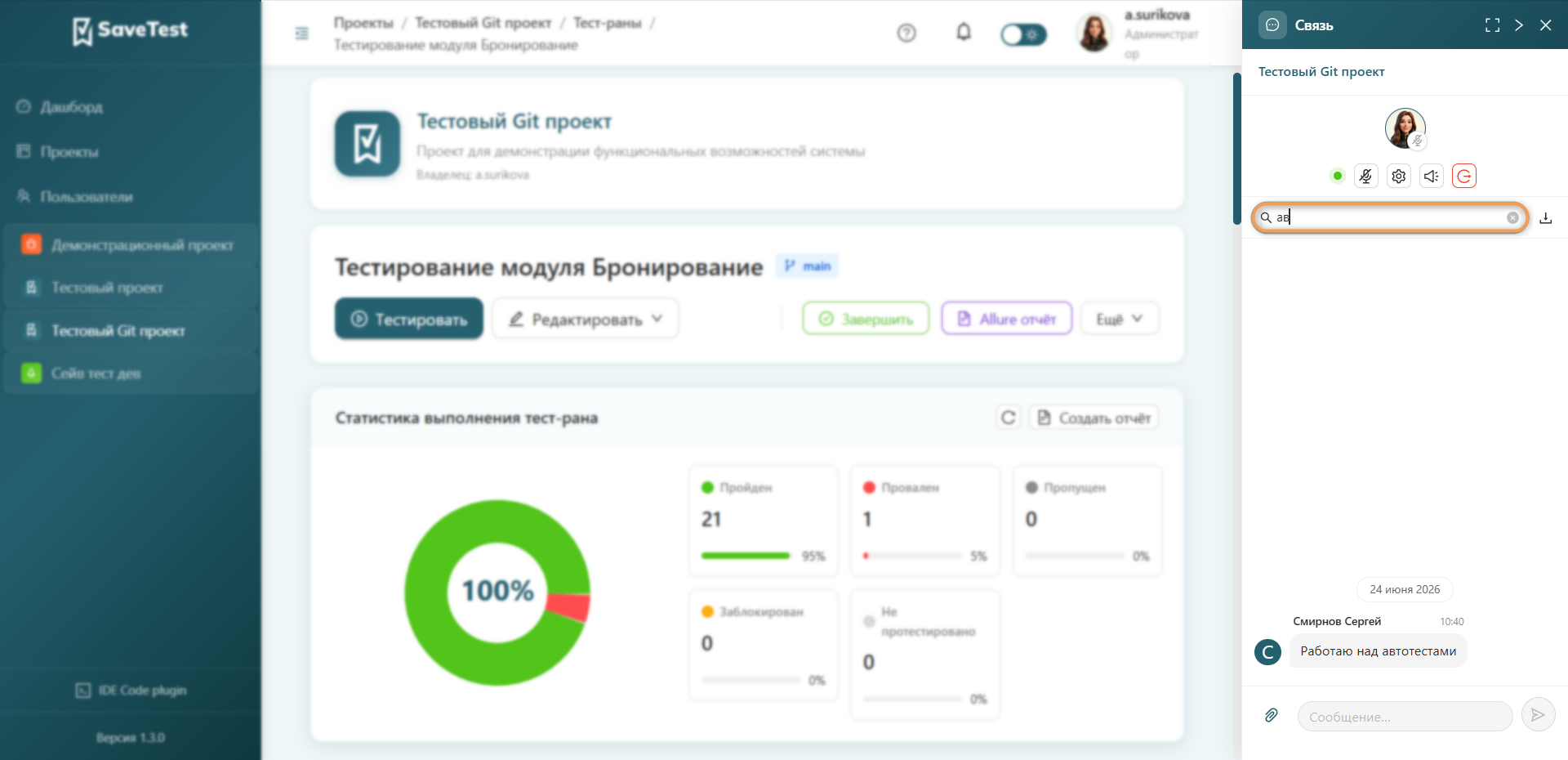Toggle the sidebar menu hamburger icon
Image resolution: width=1568 pixels, height=760 pixels.
coord(301,34)
